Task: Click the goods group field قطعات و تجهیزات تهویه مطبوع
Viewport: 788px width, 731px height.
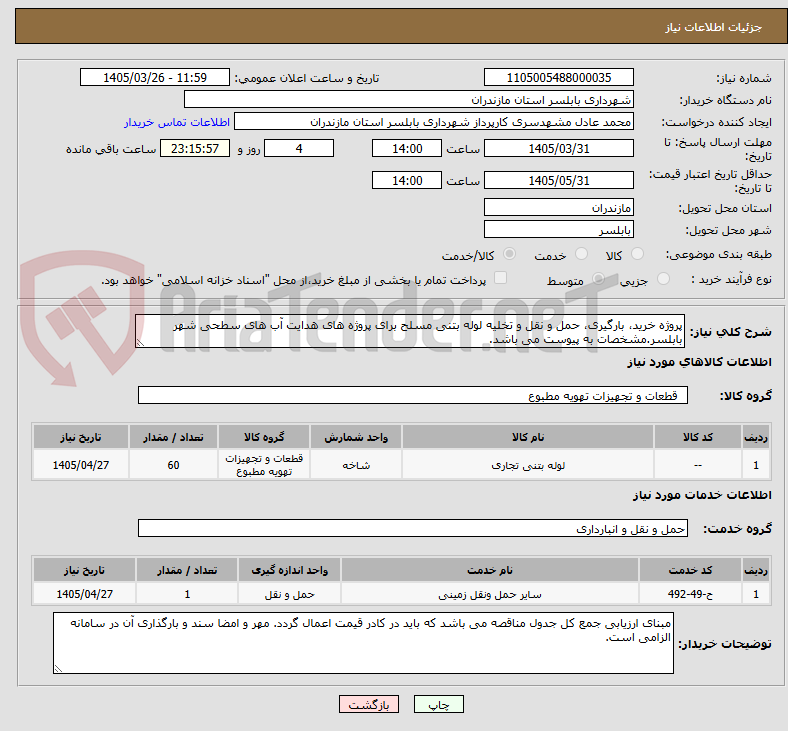Action: 413,395
